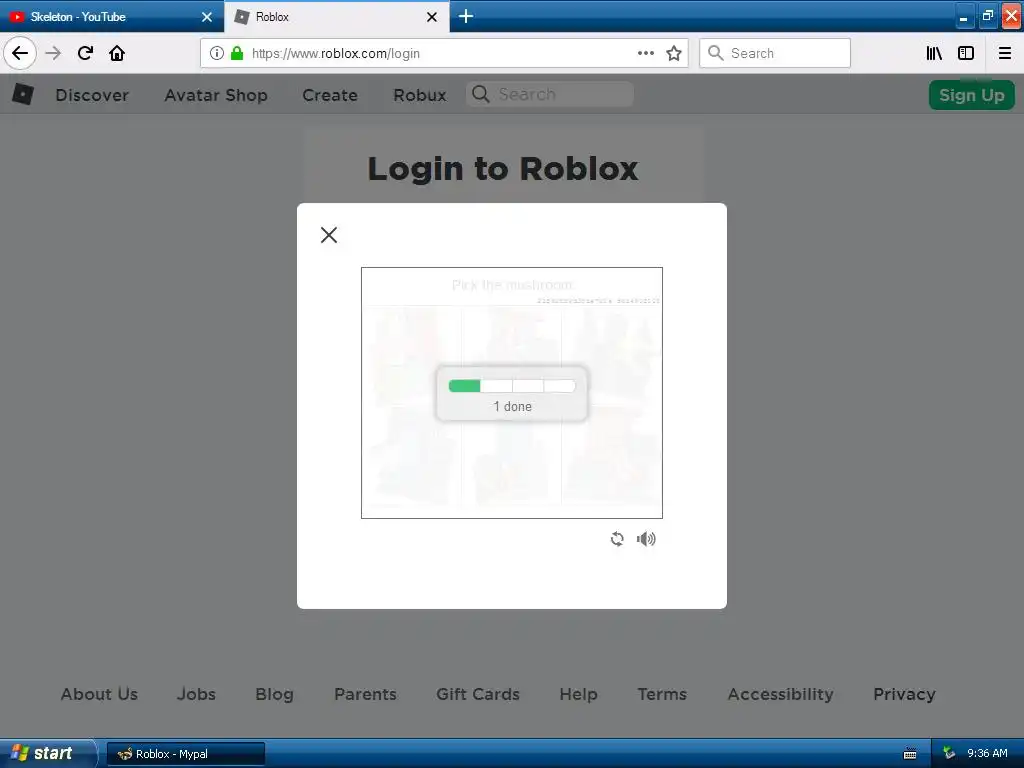Open the Avatar Shop menu item
The width and height of the screenshot is (1024, 768).
(216, 95)
